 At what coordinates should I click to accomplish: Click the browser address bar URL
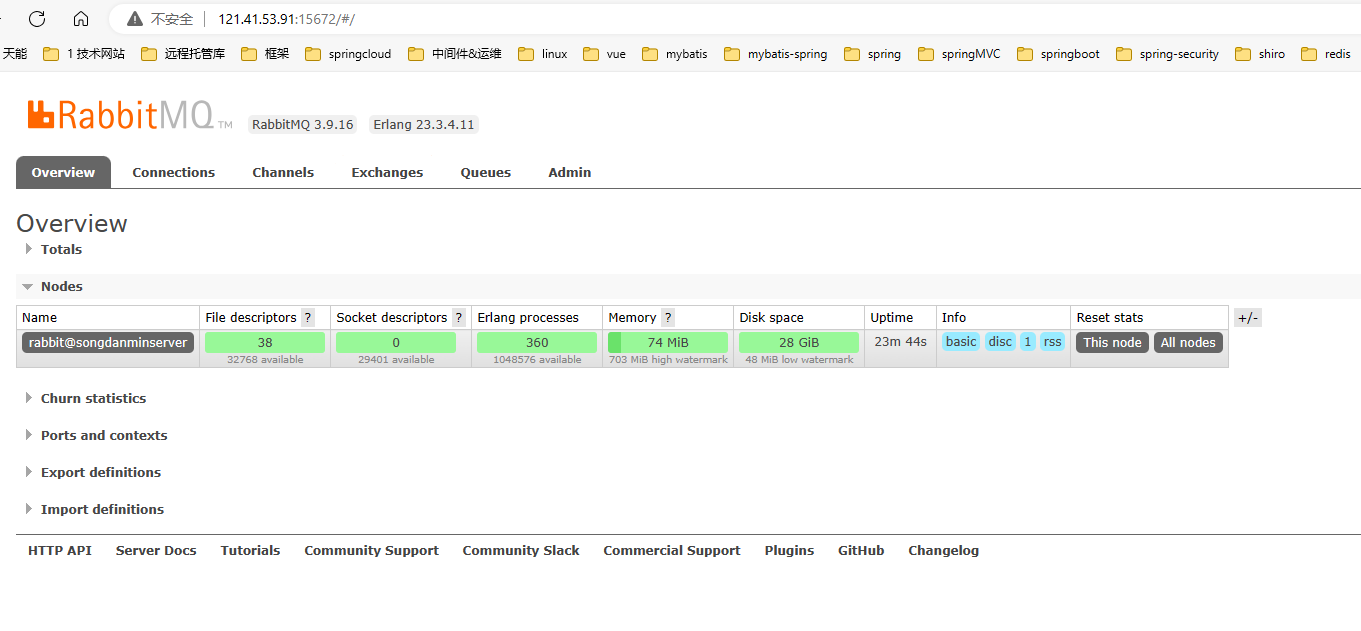tap(287, 19)
